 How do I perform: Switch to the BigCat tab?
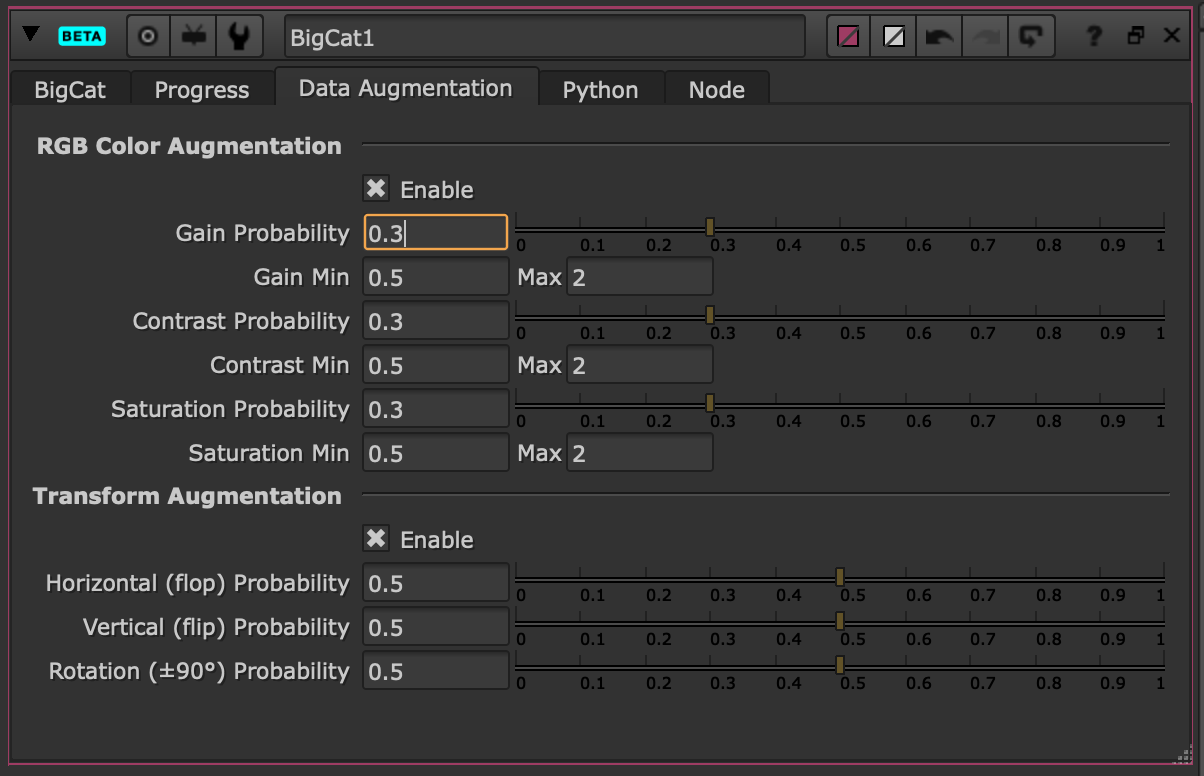coord(70,90)
